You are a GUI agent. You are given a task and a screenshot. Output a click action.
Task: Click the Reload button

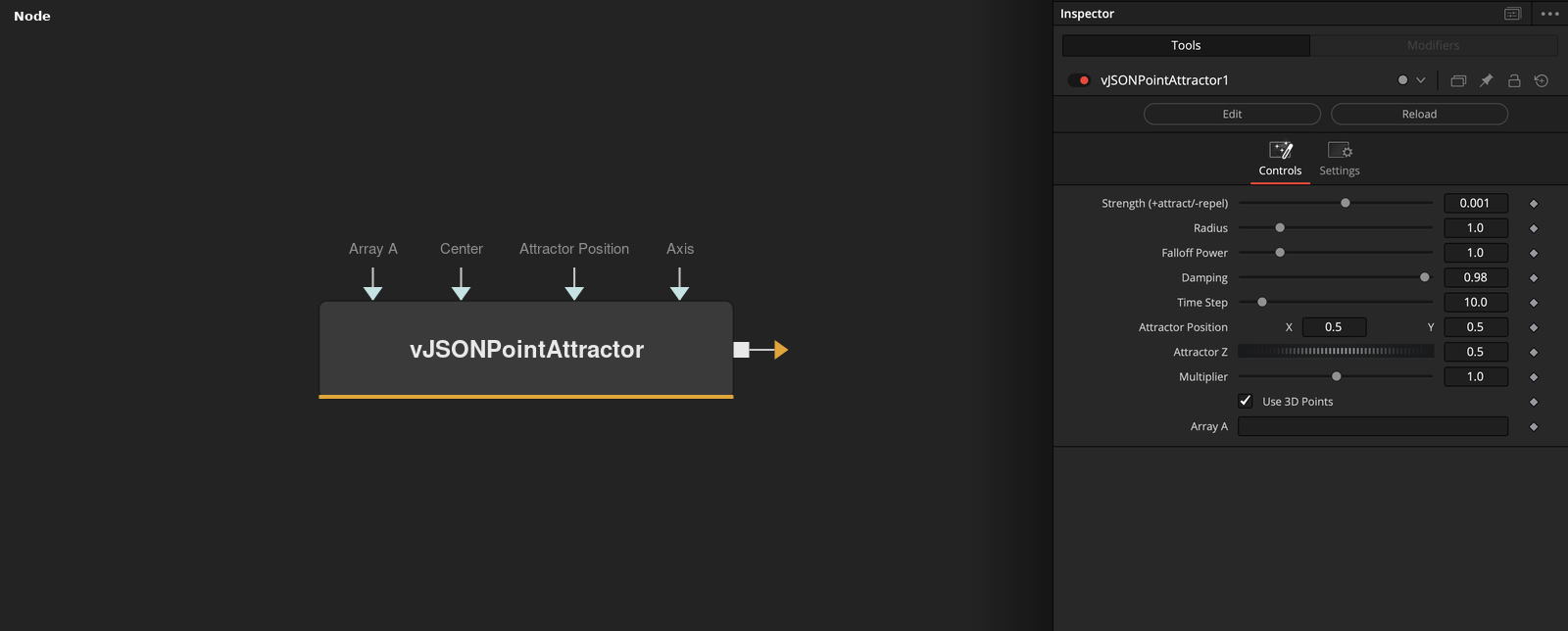point(1419,114)
